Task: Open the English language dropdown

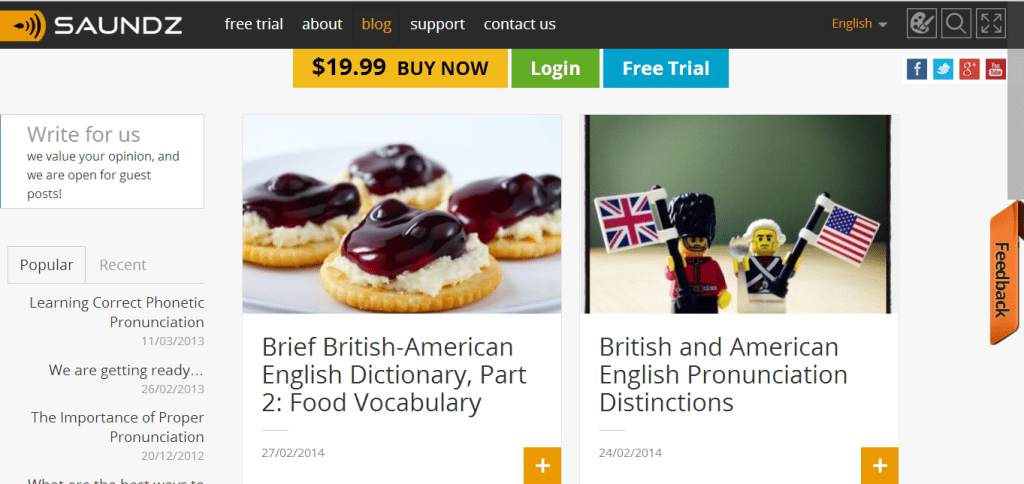Action: click(x=859, y=24)
